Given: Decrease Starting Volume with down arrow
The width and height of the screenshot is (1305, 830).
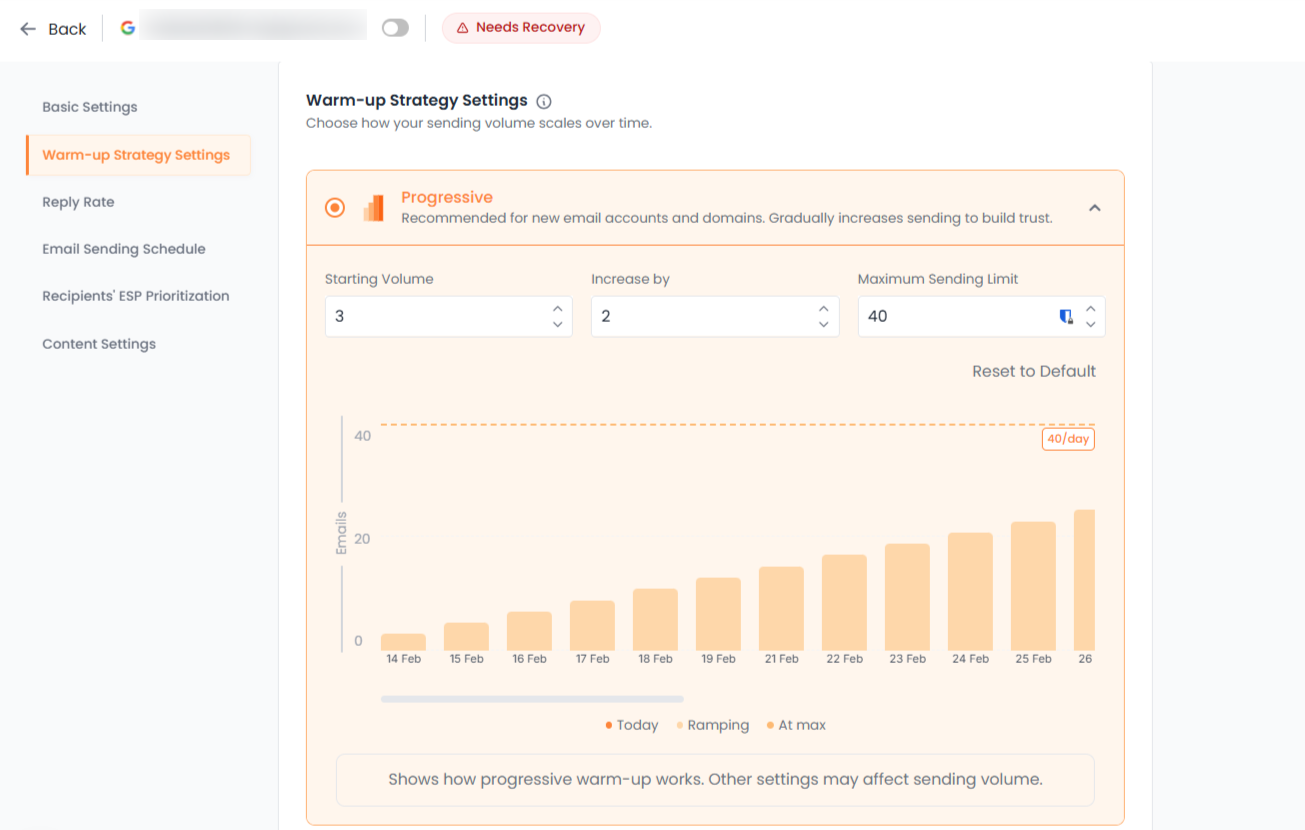Looking at the screenshot, I should click(x=557, y=324).
